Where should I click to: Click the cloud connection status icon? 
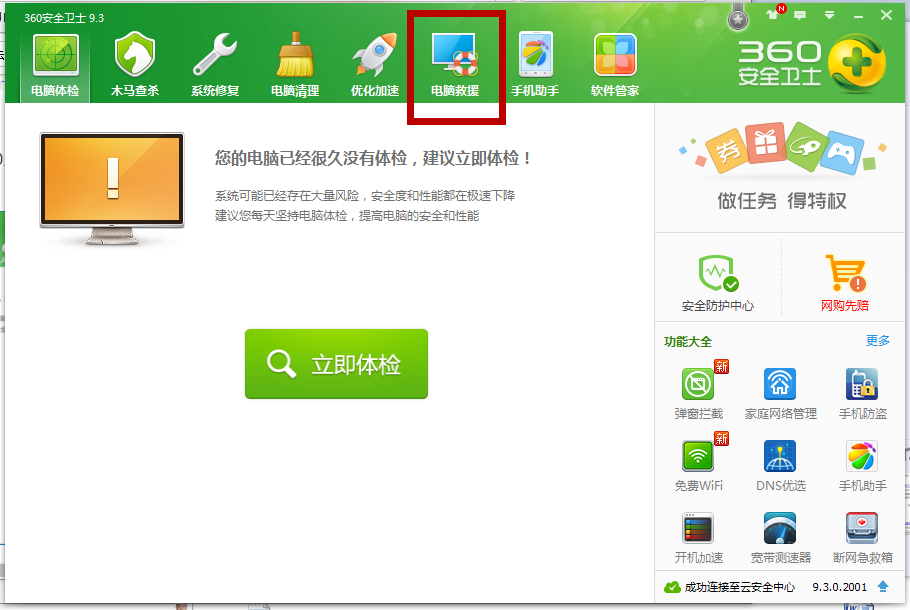click(672, 587)
